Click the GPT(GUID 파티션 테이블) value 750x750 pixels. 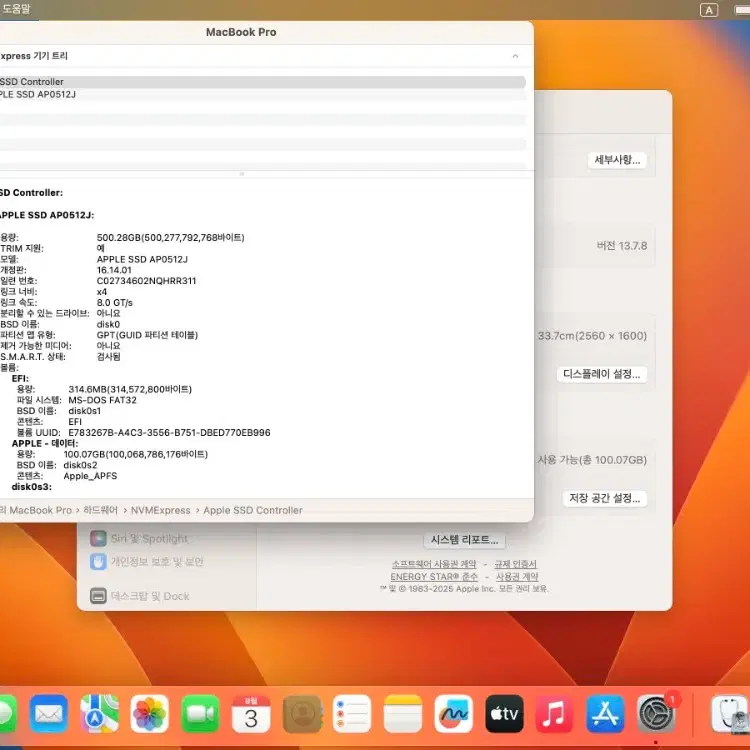[x=147, y=335]
